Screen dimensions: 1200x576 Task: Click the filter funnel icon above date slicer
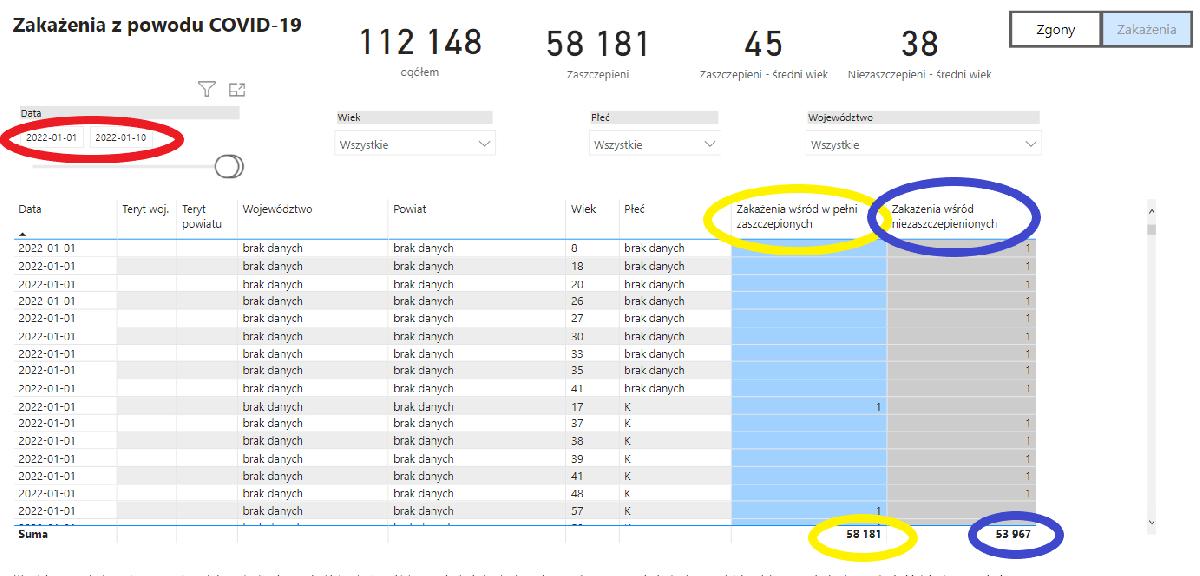[206, 90]
